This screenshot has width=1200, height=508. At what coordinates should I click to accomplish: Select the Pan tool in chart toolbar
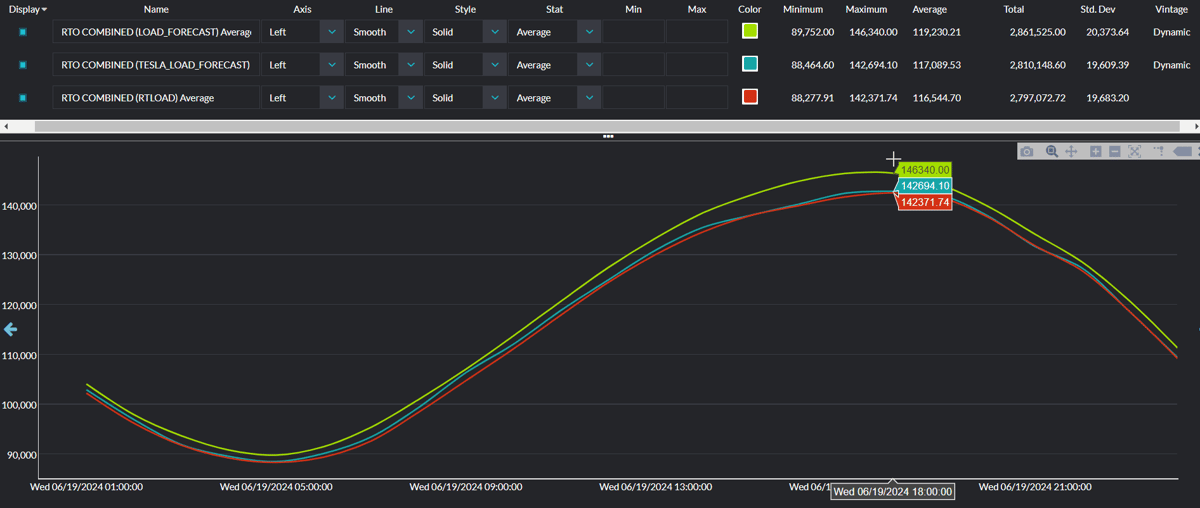tap(1071, 151)
